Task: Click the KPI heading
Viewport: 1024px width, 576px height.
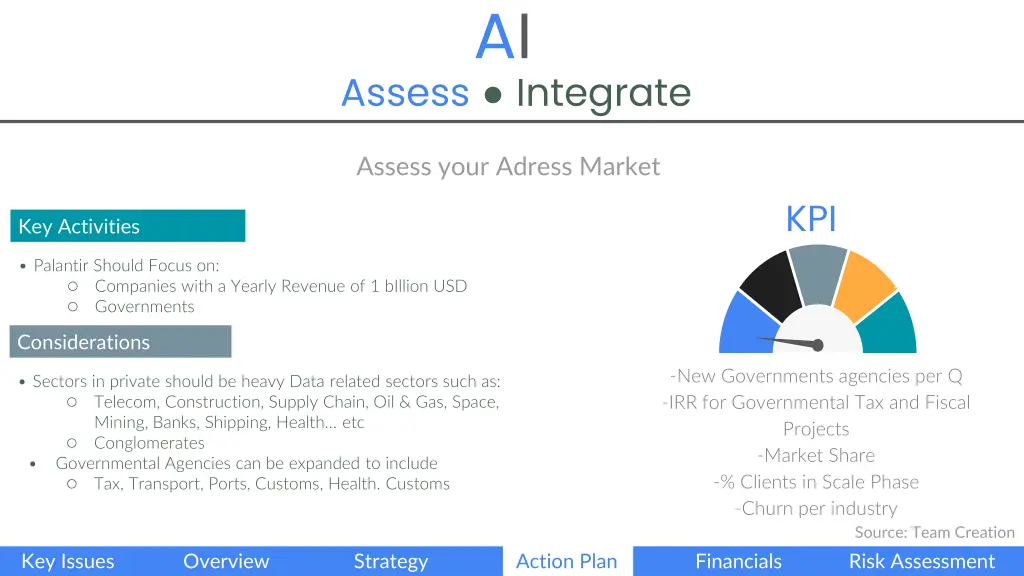Action: tap(810, 219)
